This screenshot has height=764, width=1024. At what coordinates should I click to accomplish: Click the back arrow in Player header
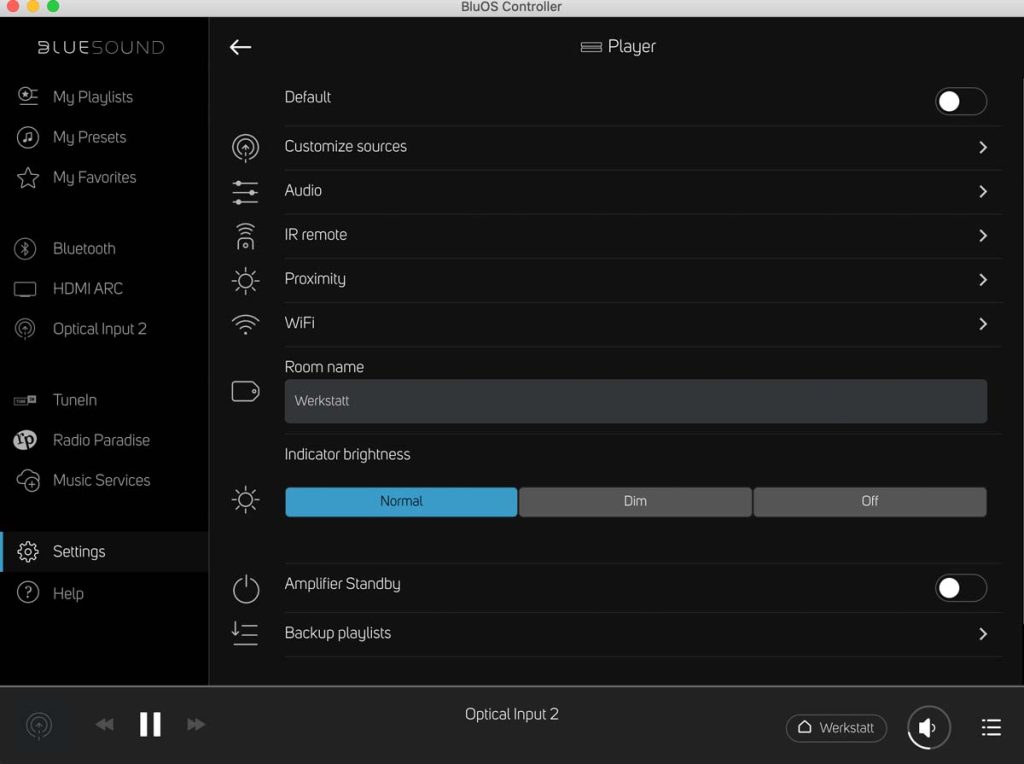click(240, 47)
